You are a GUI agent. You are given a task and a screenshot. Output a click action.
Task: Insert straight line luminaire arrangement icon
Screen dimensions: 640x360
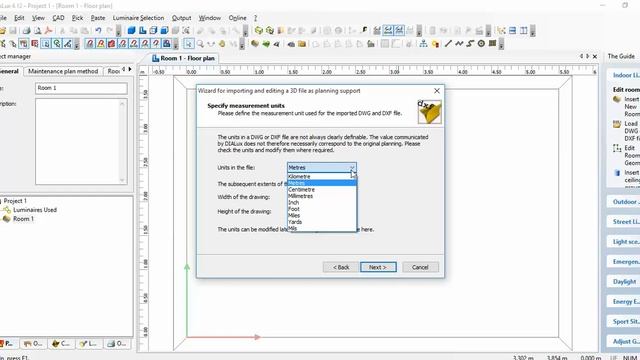coord(448,43)
